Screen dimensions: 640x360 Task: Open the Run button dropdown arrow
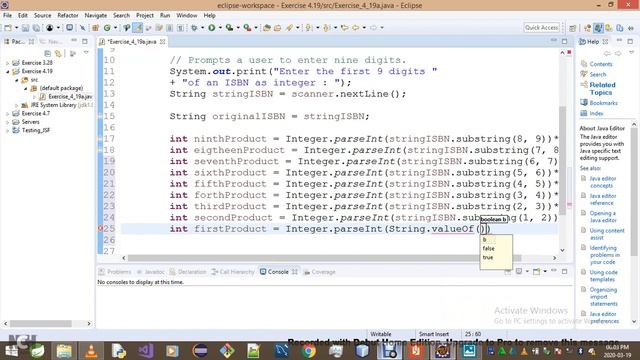(220, 28)
